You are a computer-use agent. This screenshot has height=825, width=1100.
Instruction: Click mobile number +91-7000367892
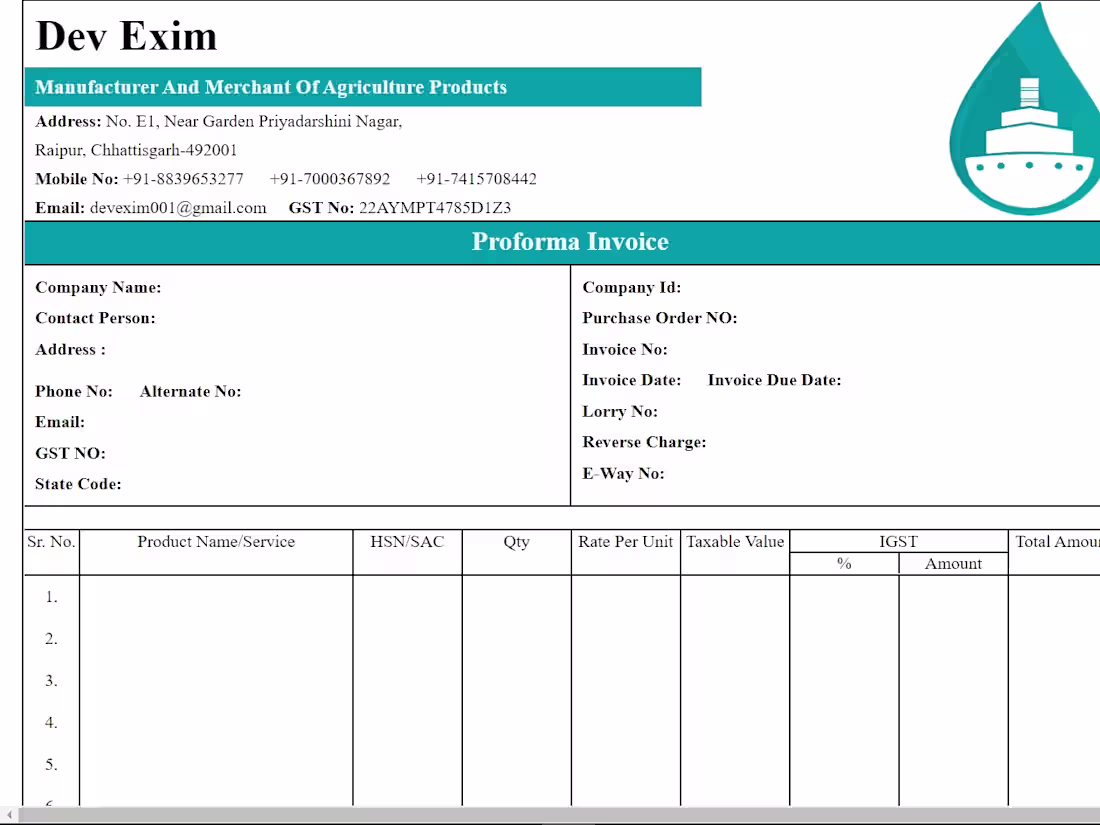(x=330, y=179)
